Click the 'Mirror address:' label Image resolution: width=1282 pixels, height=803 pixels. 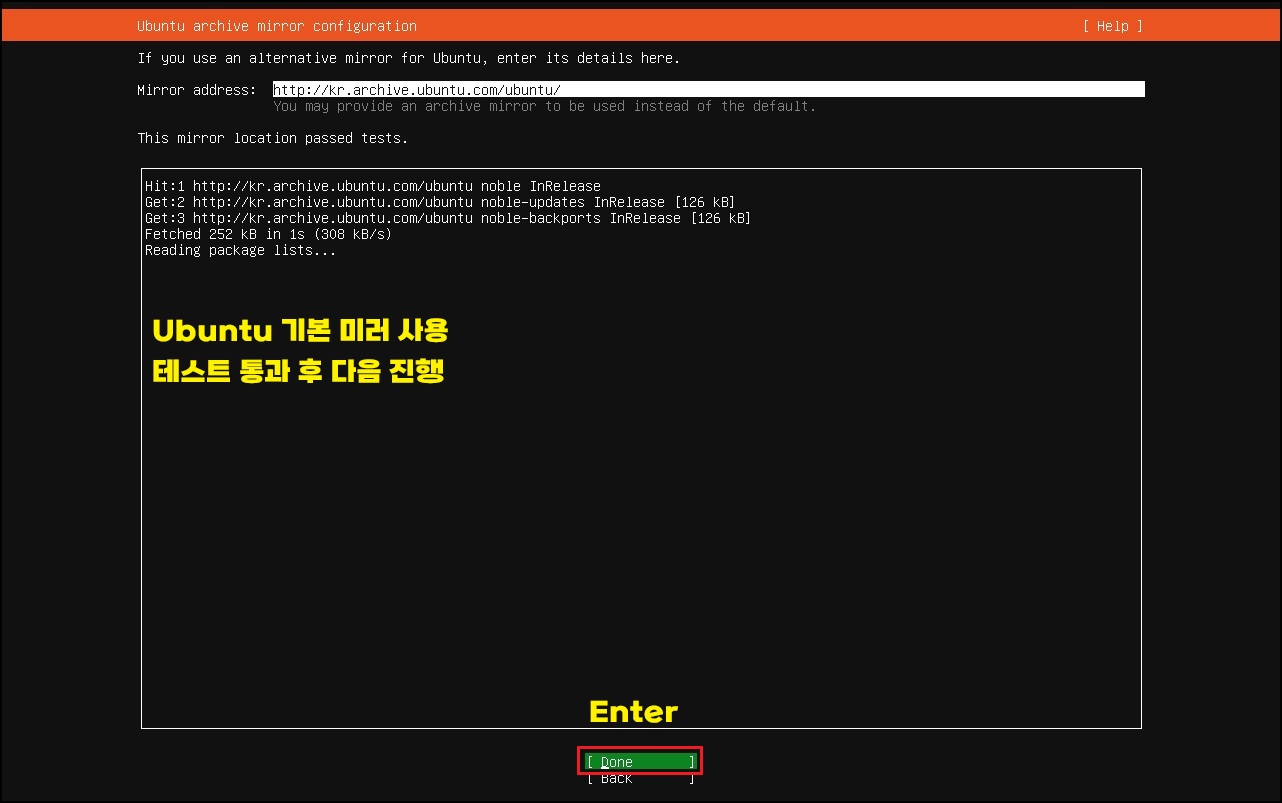point(197,90)
